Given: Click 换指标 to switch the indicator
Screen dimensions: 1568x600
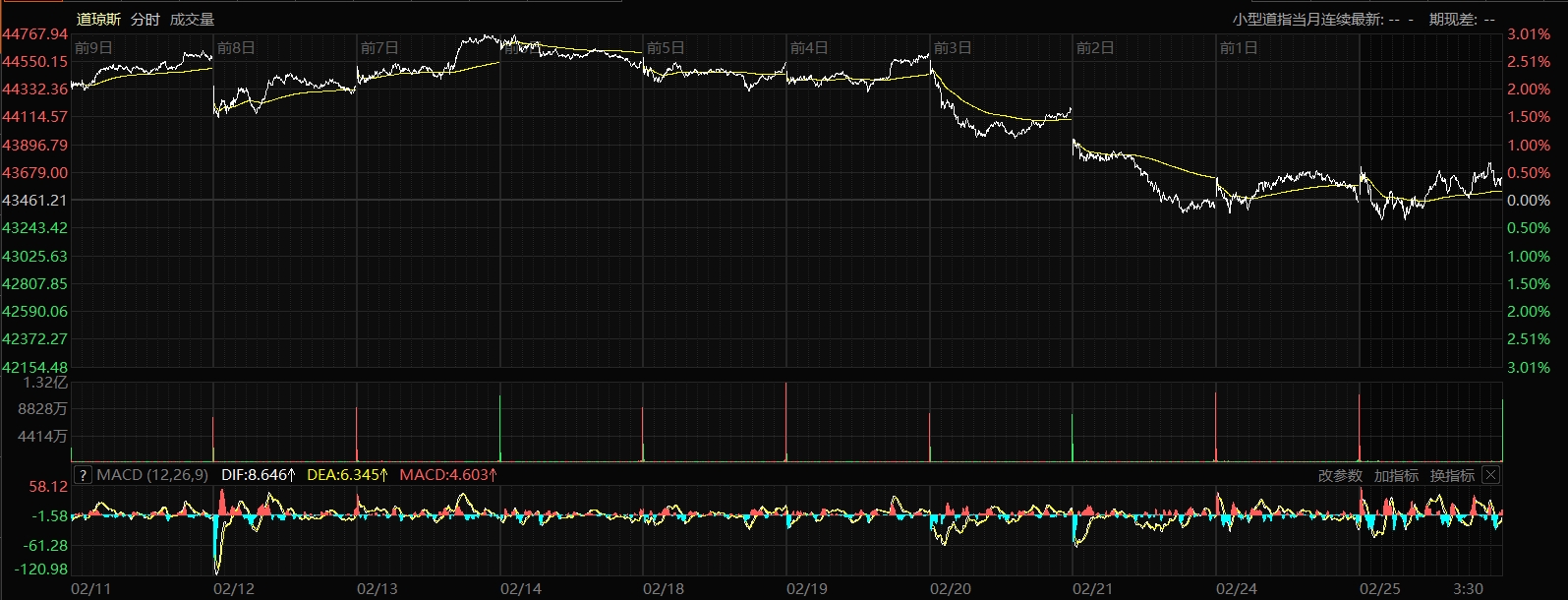Looking at the screenshot, I should pyautogui.click(x=1452, y=476).
